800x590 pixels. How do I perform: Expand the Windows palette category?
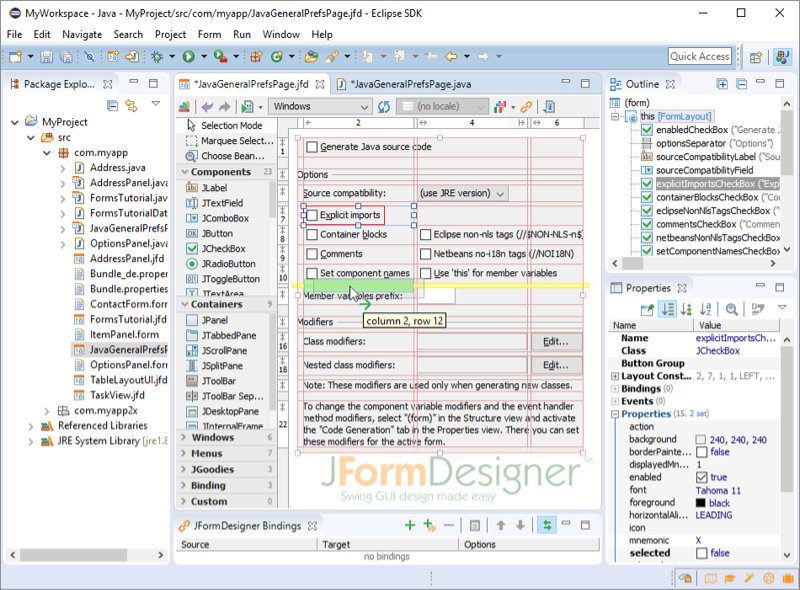184,437
